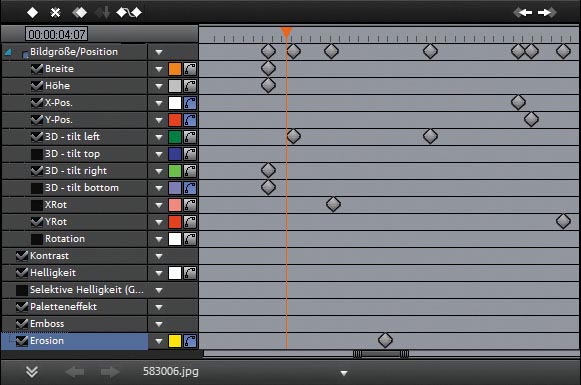Open the dropdown arrow for Y-Pos.
The width and height of the screenshot is (581, 385).
point(159,120)
